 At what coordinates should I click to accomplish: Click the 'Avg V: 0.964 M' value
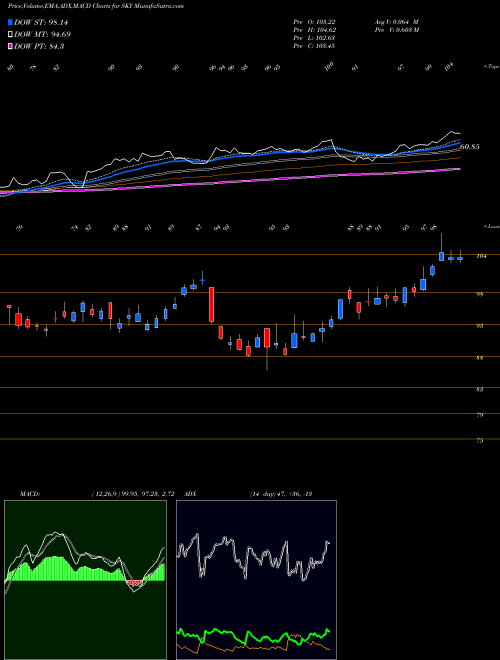click(x=396, y=22)
